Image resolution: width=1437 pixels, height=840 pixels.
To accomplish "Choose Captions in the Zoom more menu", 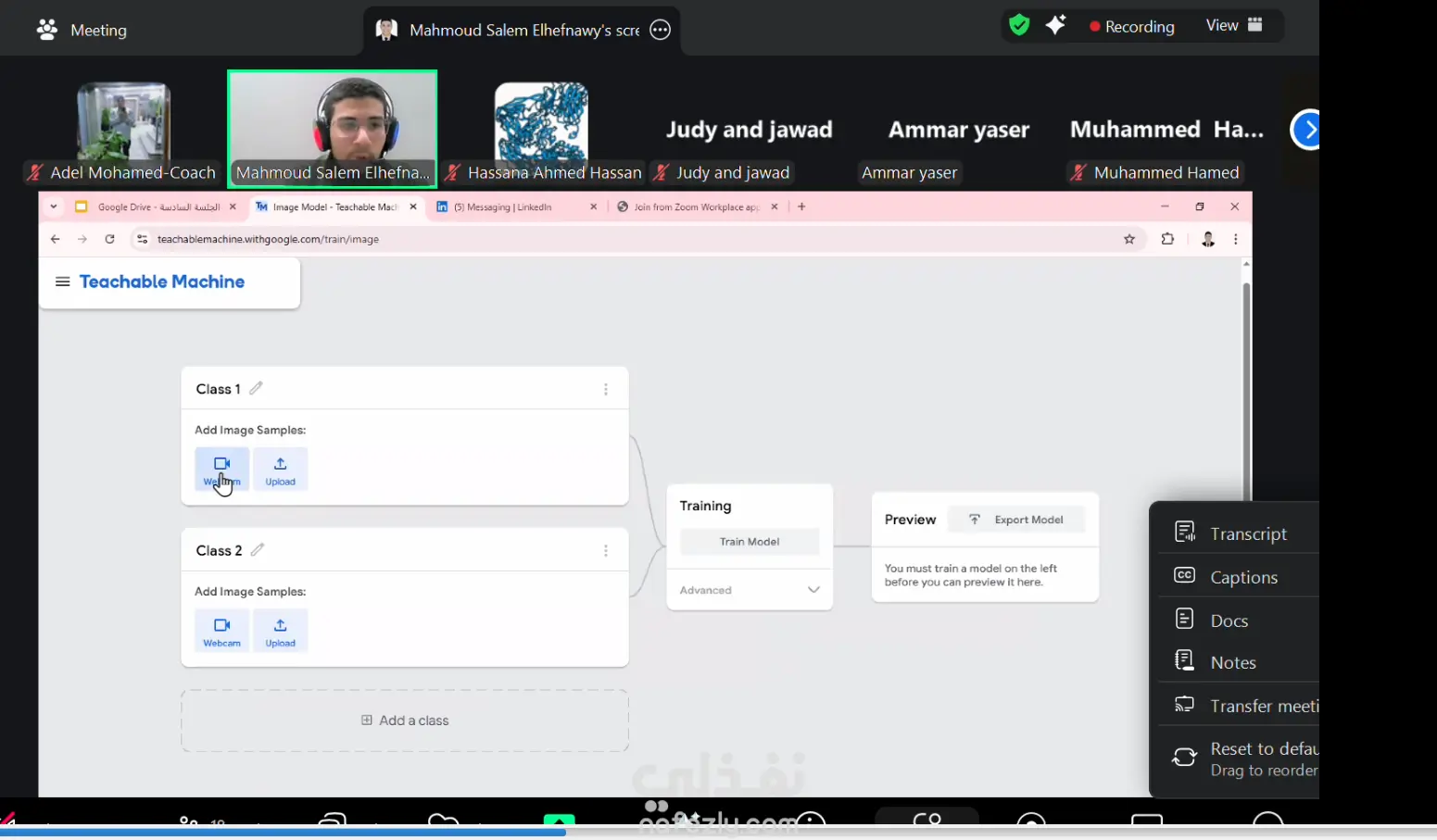I will pos(1240,576).
